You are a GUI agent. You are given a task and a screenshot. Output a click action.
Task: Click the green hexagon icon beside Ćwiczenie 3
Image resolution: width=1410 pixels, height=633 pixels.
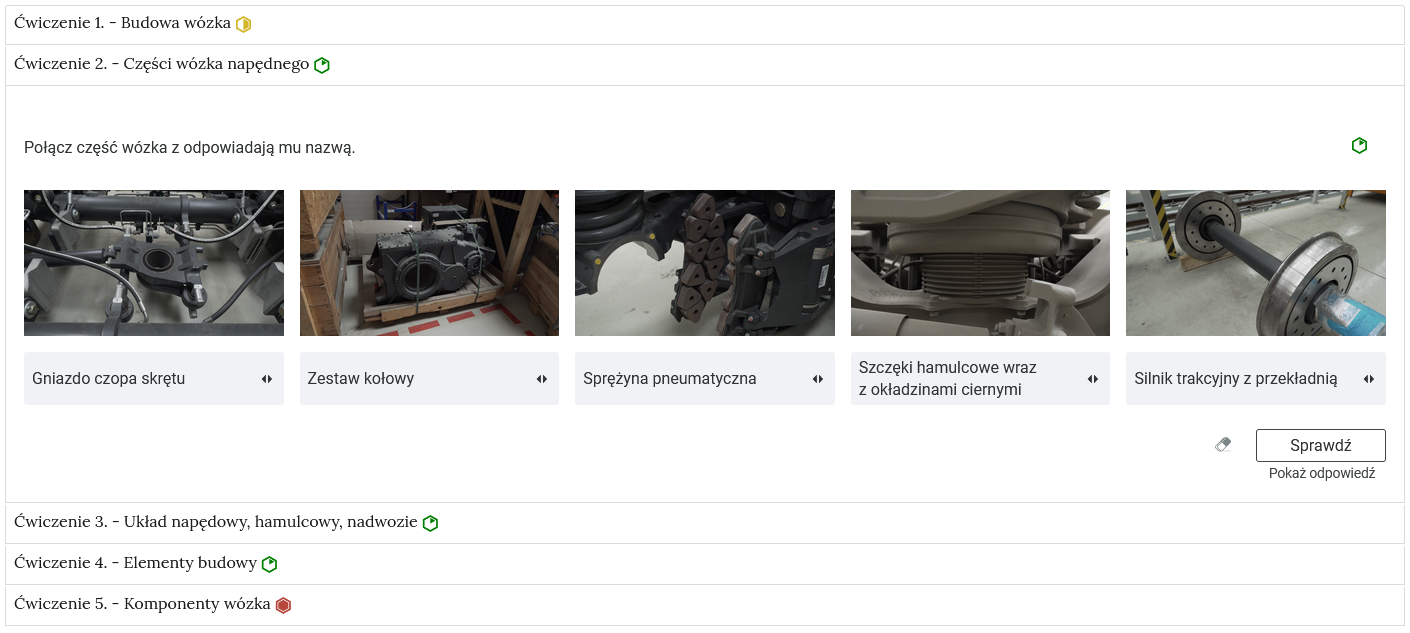coord(430,523)
